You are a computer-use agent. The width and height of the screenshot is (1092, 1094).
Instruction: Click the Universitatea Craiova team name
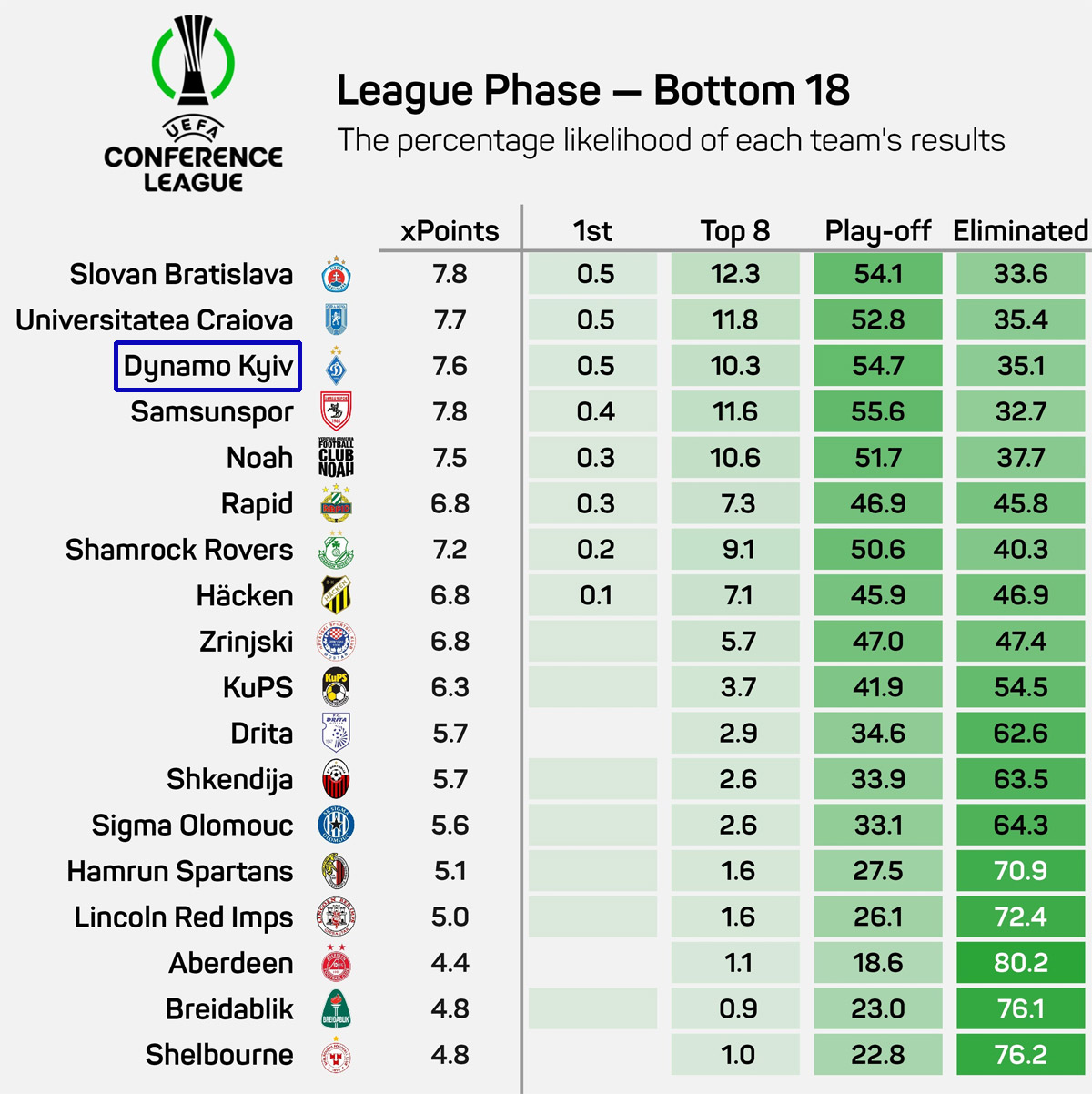(155, 320)
